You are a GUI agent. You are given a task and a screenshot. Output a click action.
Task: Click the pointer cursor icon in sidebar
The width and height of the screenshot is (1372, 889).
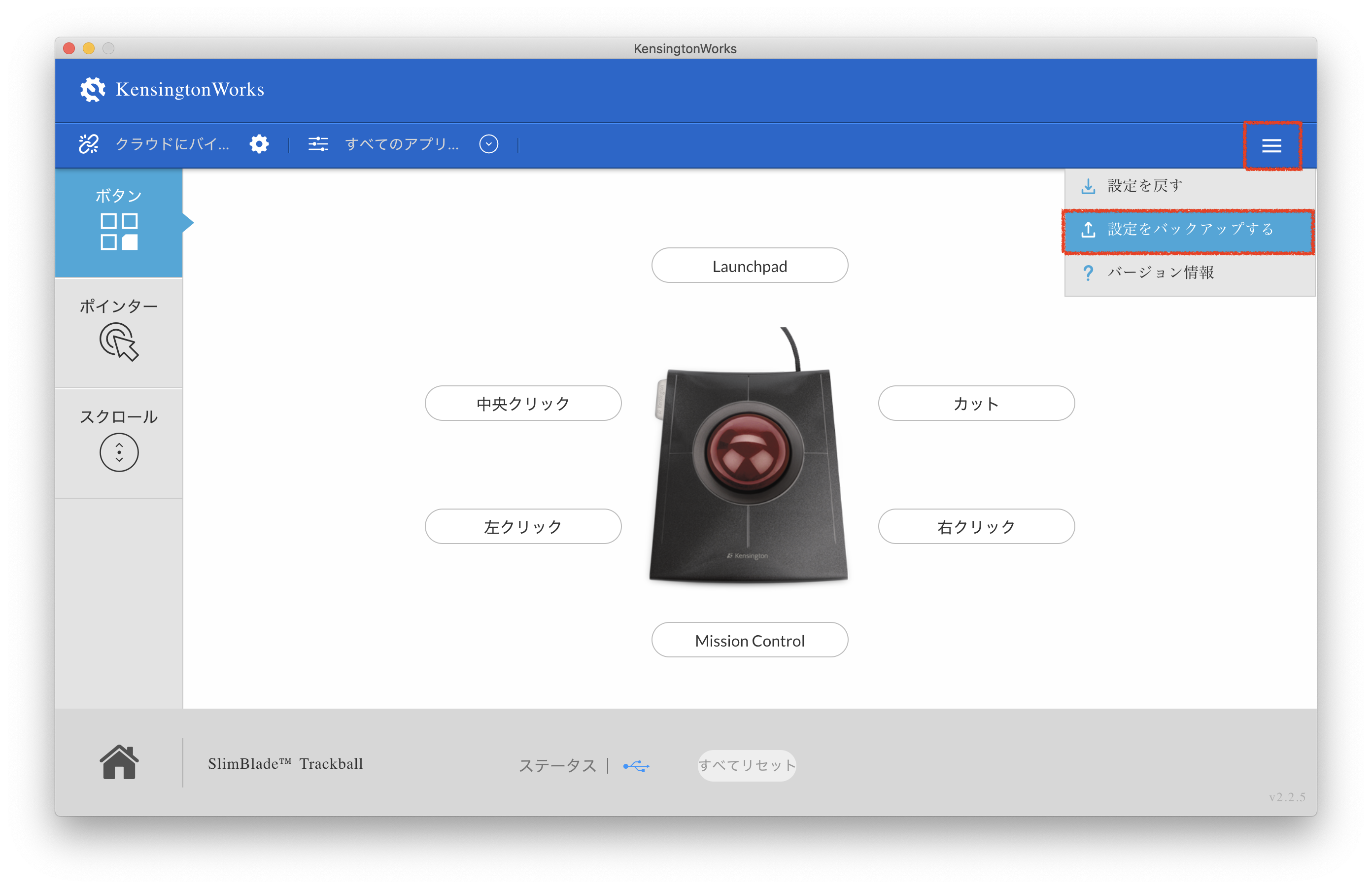click(119, 342)
